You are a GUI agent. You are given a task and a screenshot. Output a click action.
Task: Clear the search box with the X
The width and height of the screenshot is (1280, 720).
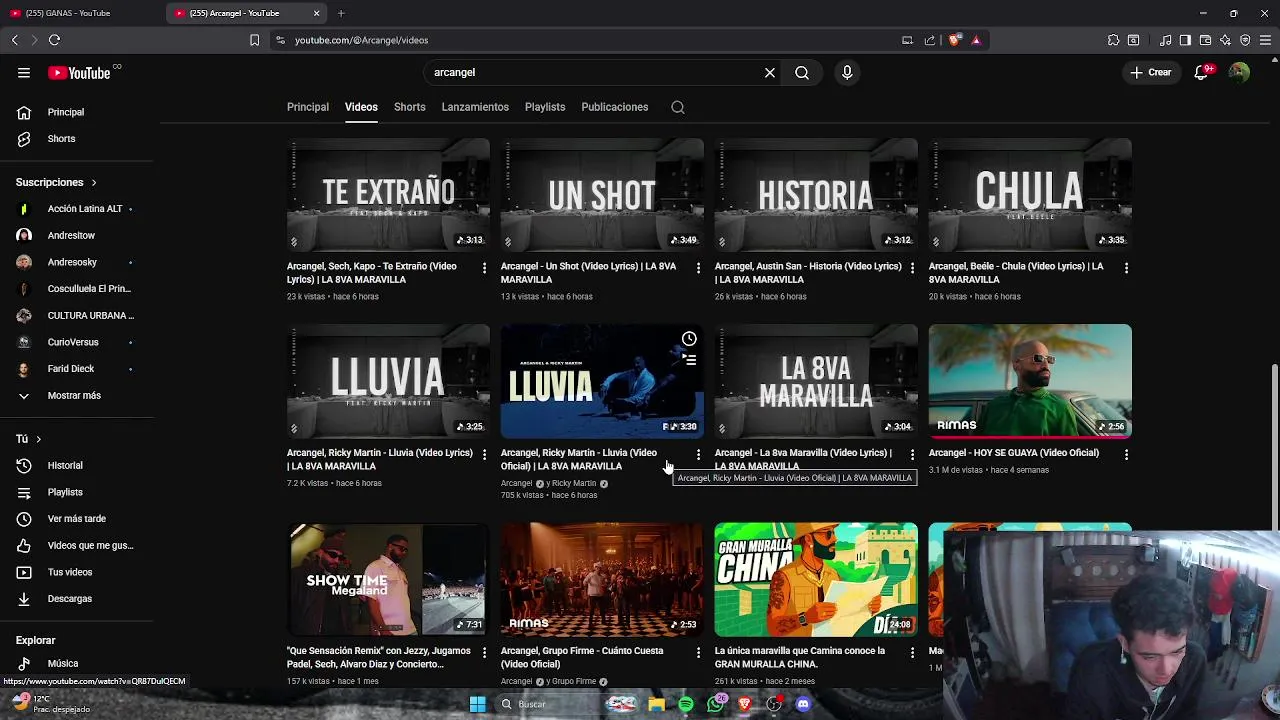tap(770, 72)
